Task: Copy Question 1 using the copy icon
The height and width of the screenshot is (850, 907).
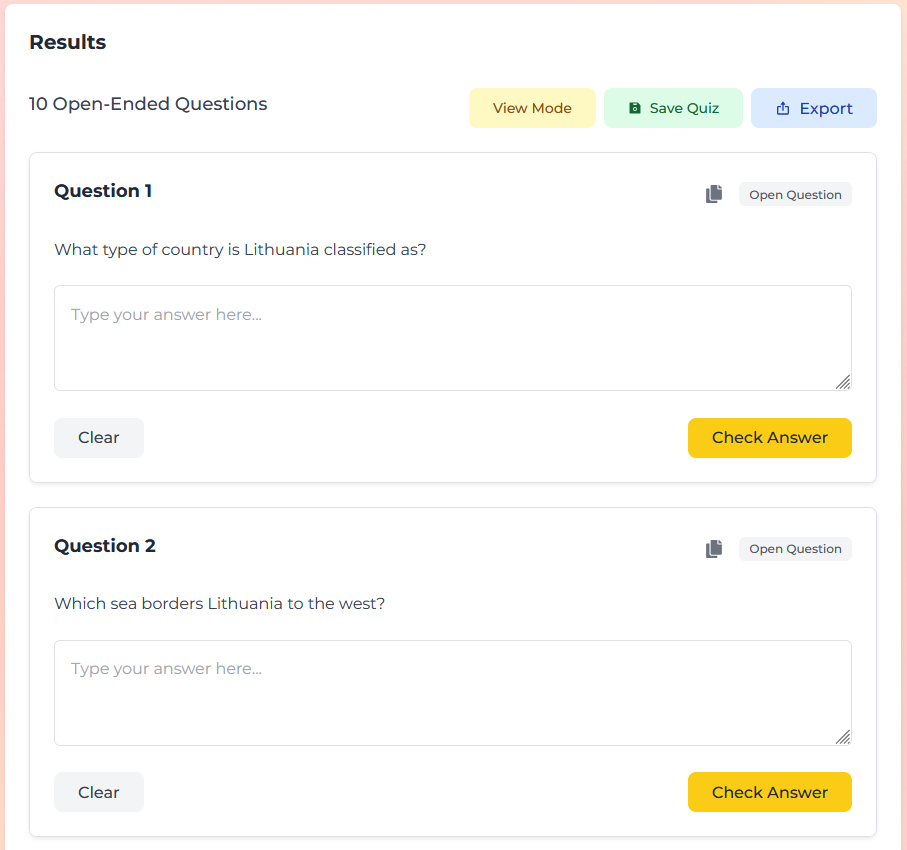Action: (713, 194)
